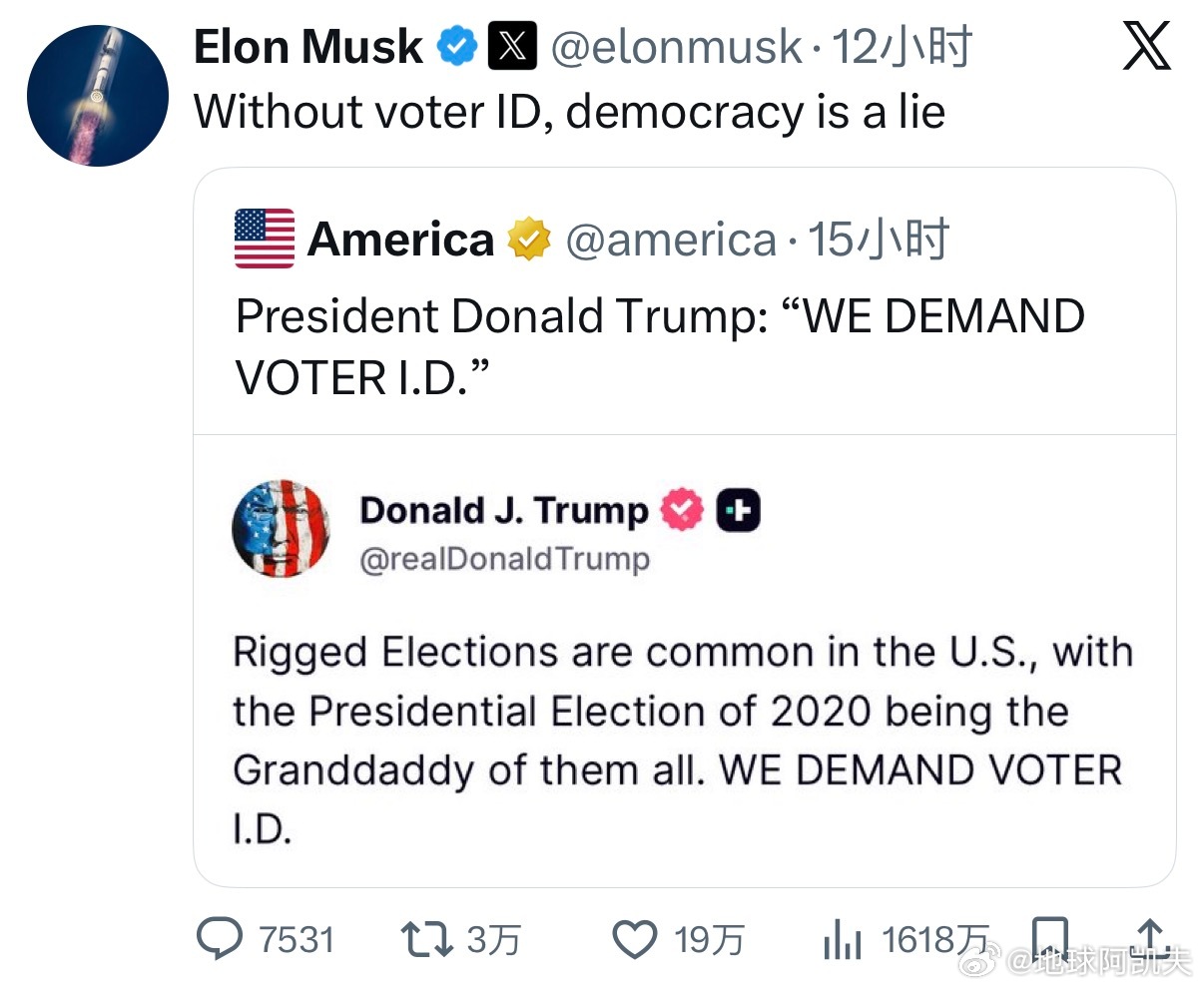Open the America flag avatar
This screenshot has width=1204, height=989.
(x=265, y=240)
